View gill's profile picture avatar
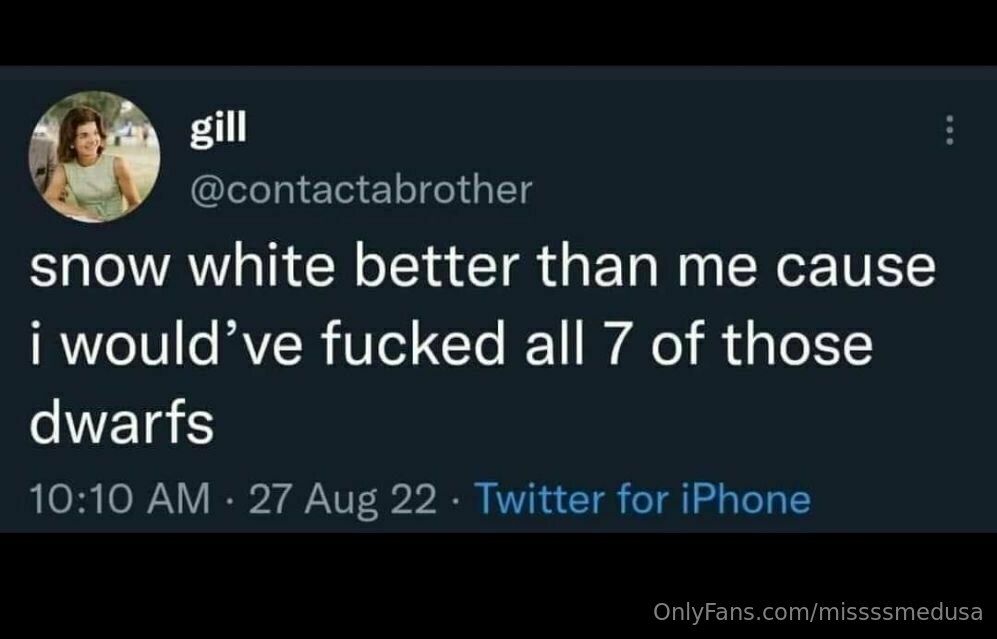The width and height of the screenshot is (997, 639). (94, 156)
